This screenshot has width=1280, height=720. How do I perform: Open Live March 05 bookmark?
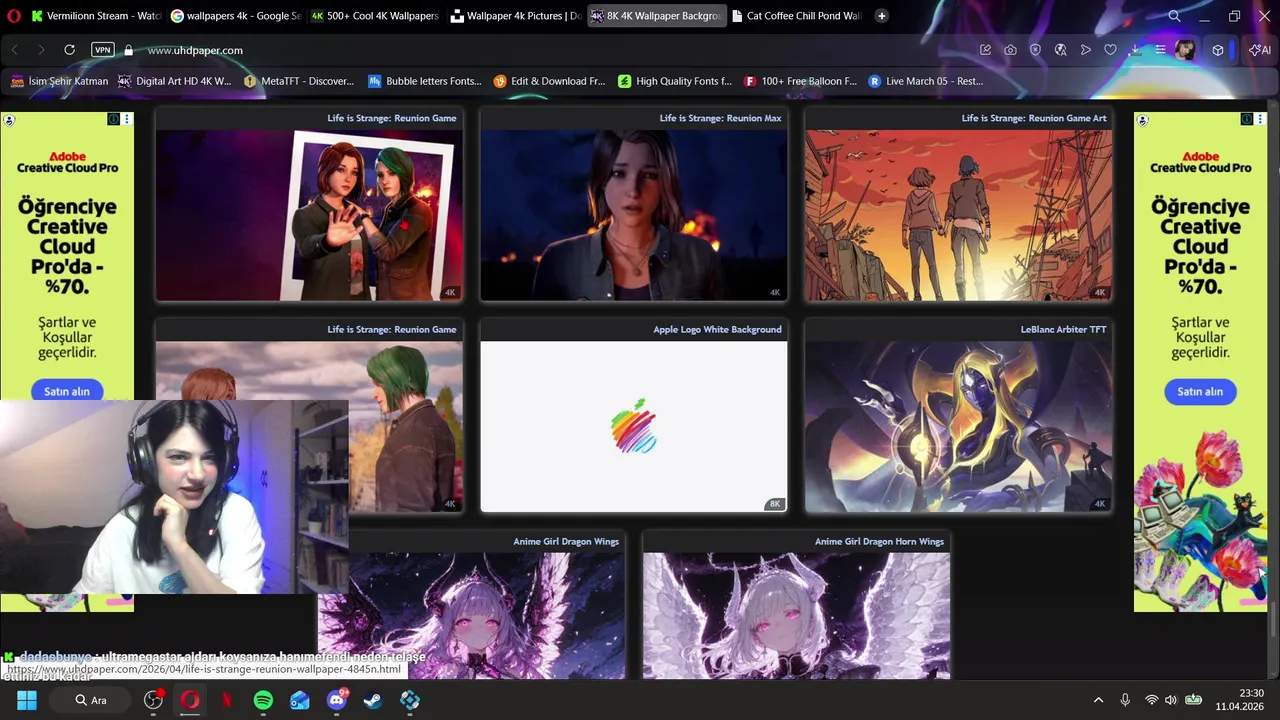point(925,81)
